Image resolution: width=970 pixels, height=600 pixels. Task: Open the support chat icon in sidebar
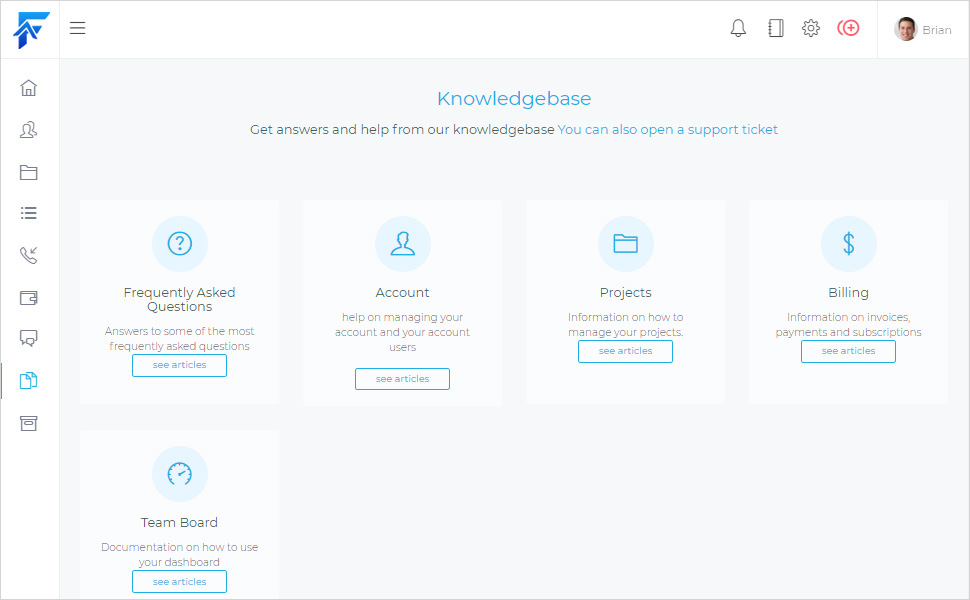click(29, 338)
